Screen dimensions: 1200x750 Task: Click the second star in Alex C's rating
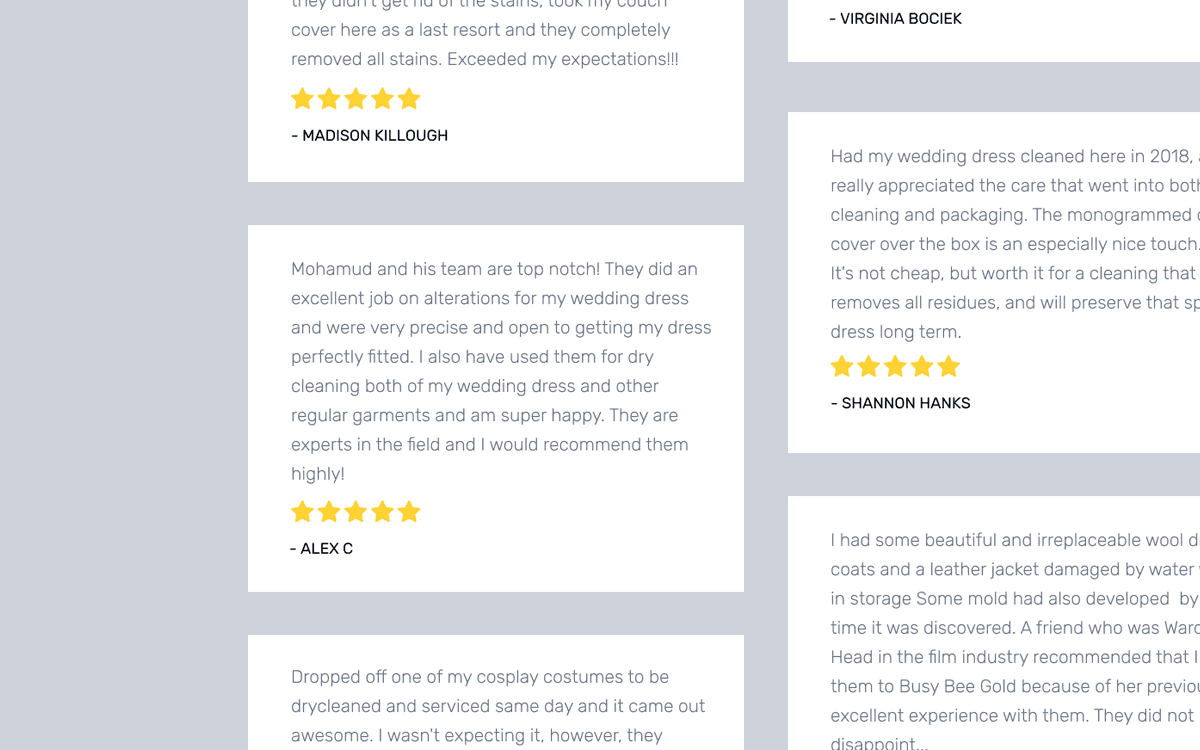(x=329, y=512)
